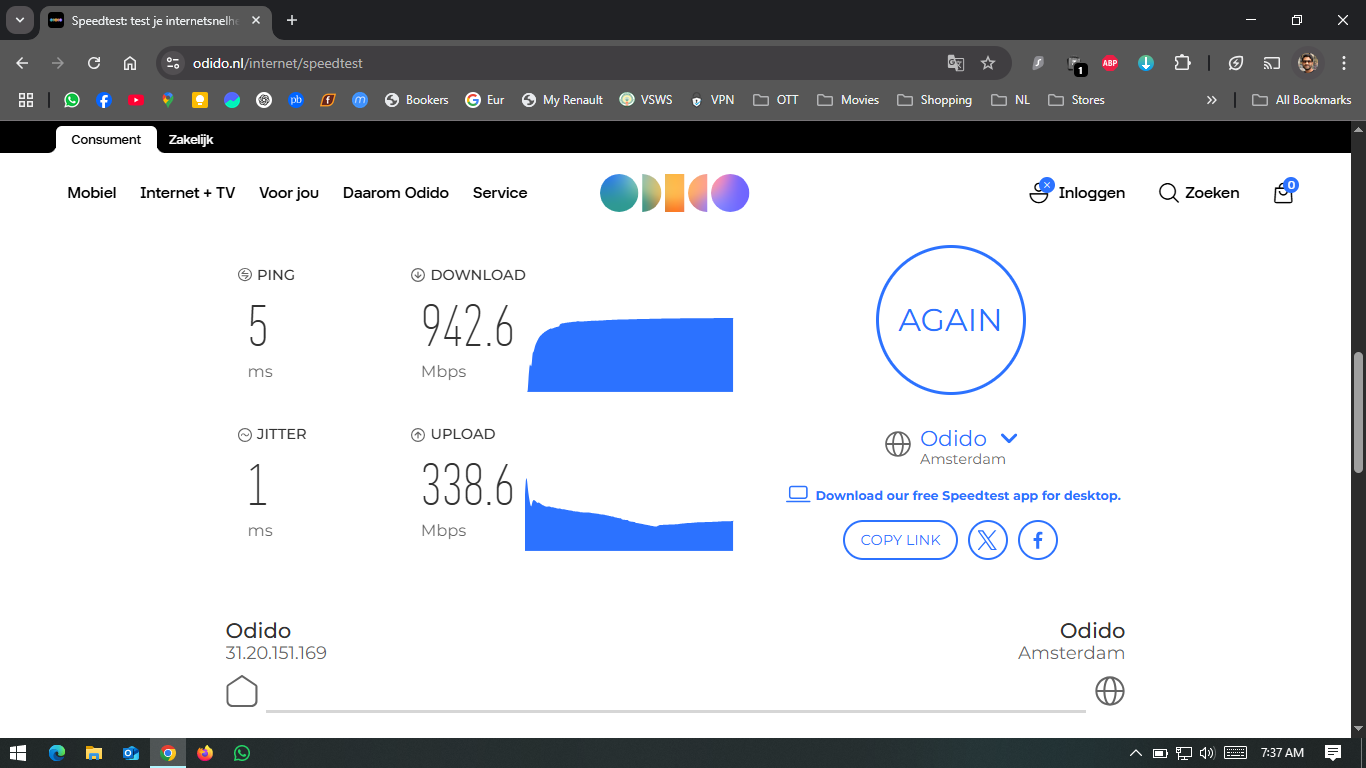Viewport: 1366px width, 768px height.
Task: Open the Service menu
Action: click(500, 193)
